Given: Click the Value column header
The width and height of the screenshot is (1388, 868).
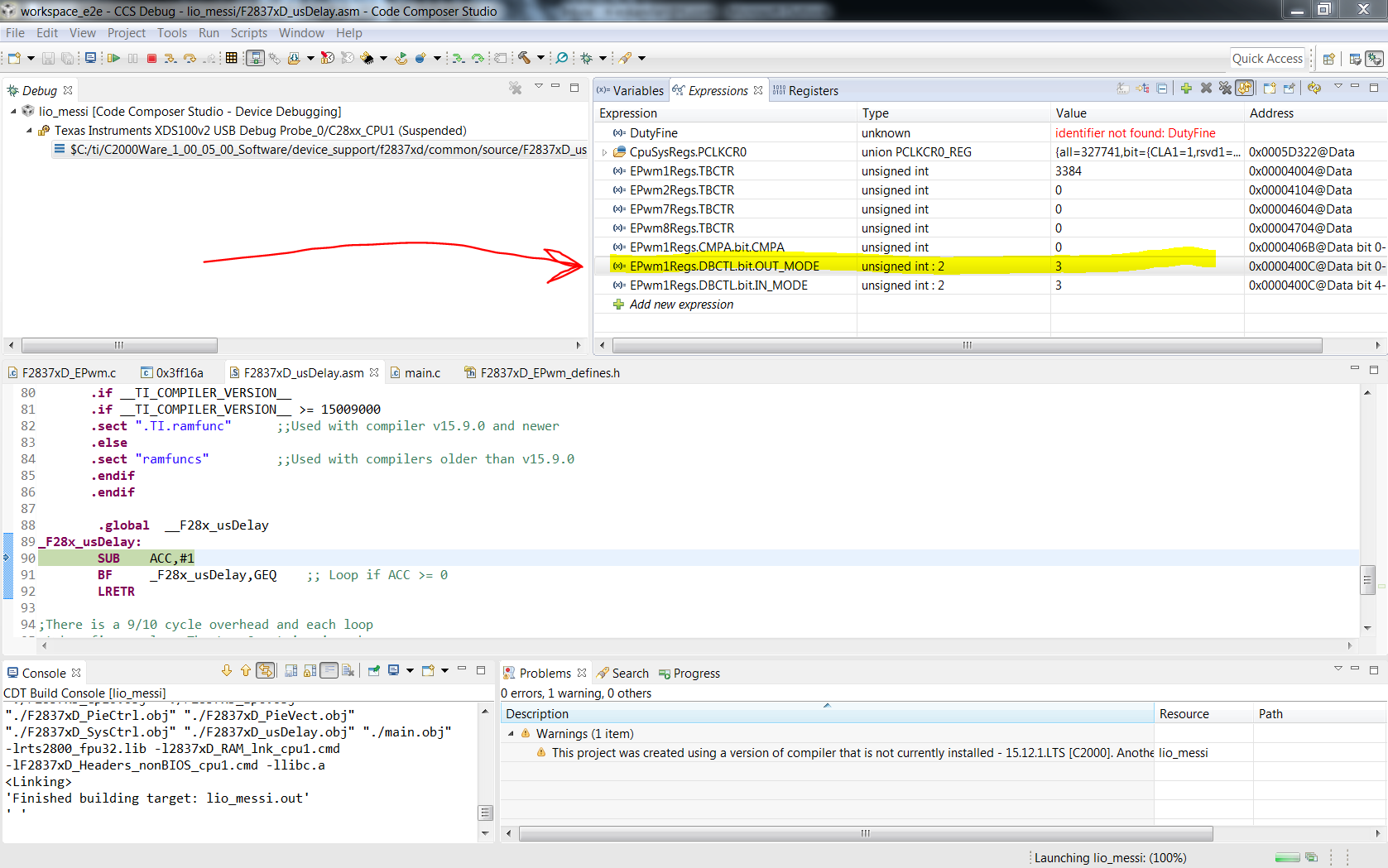Looking at the screenshot, I should click(1146, 113).
